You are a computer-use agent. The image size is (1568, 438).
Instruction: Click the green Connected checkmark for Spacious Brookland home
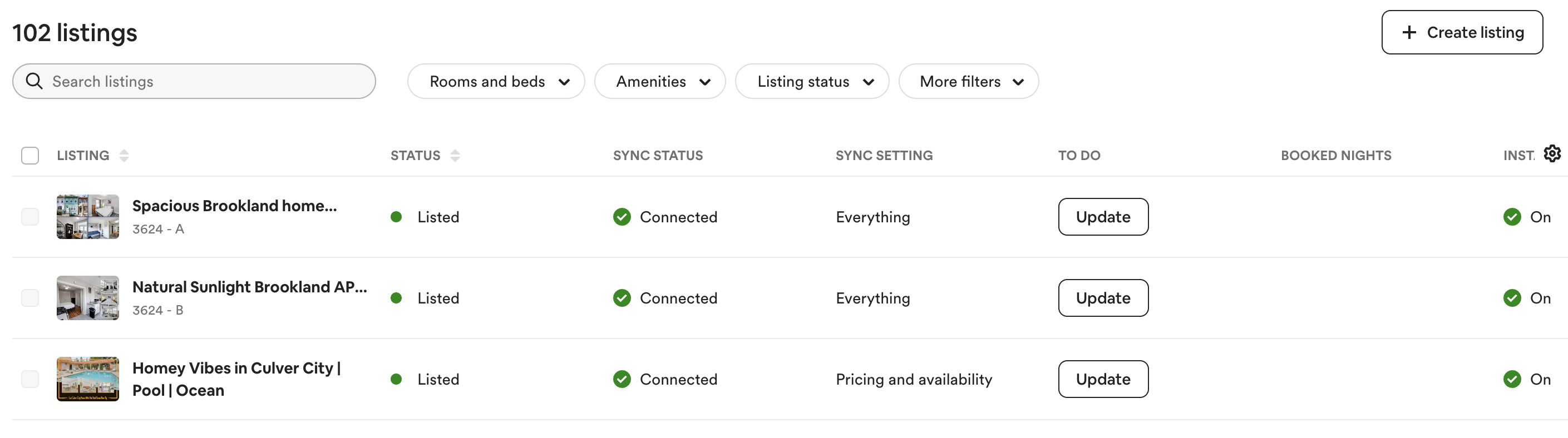pos(622,217)
